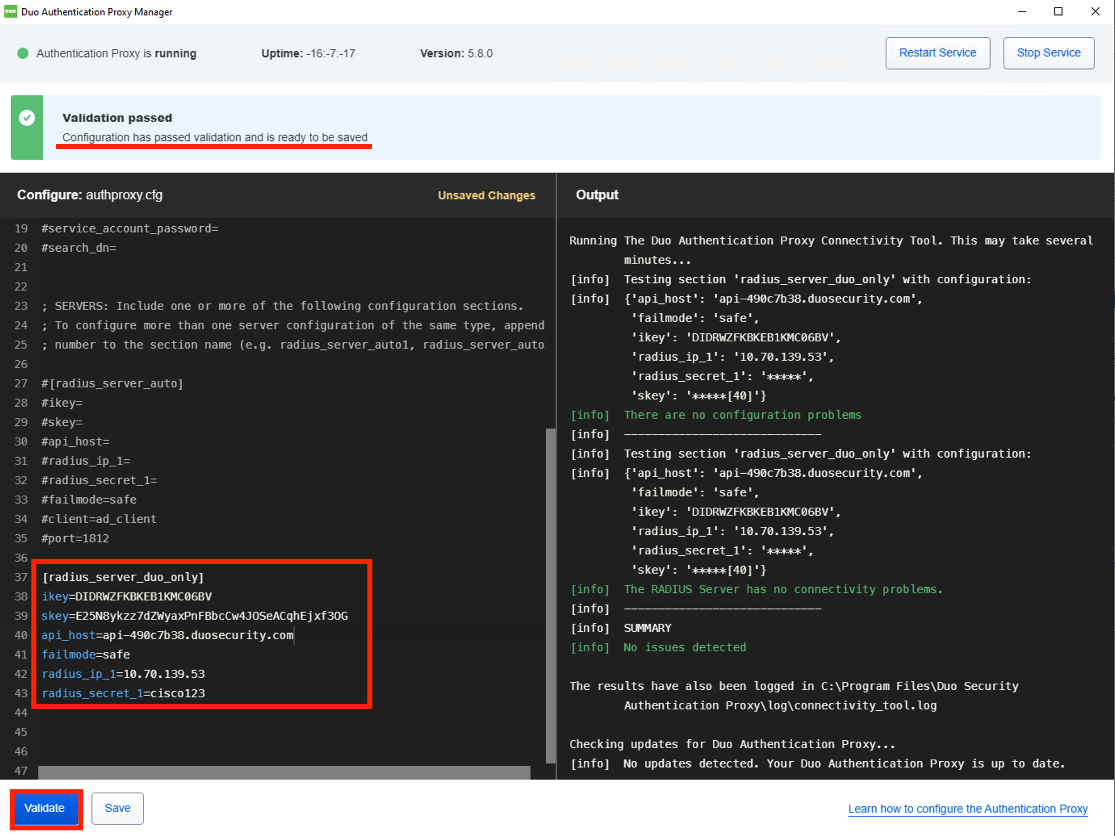The height and width of the screenshot is (836, 1115).
Task: Click the Restart Service button
Action: click(937, 53)
